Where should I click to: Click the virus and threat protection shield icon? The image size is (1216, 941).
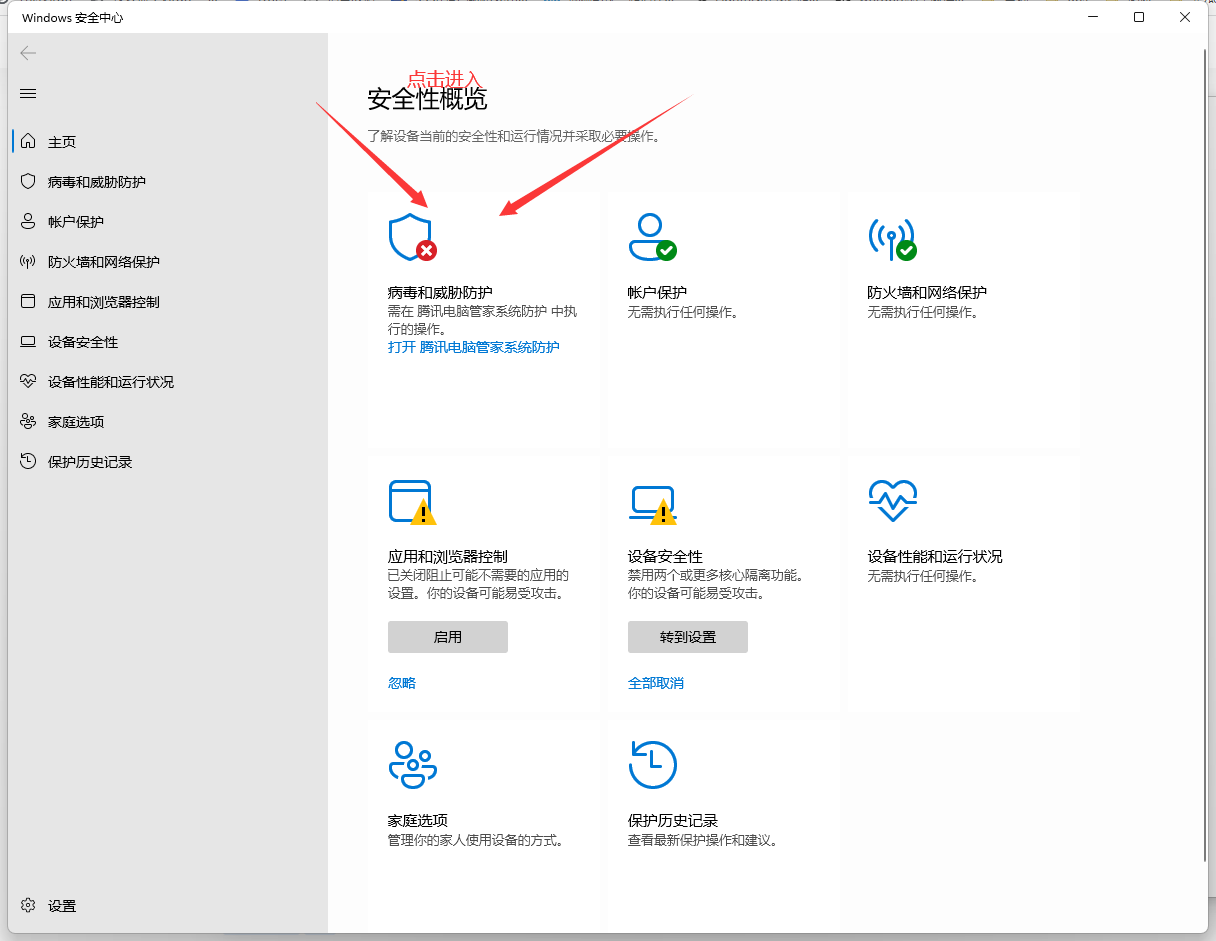(x=410, y=237)
